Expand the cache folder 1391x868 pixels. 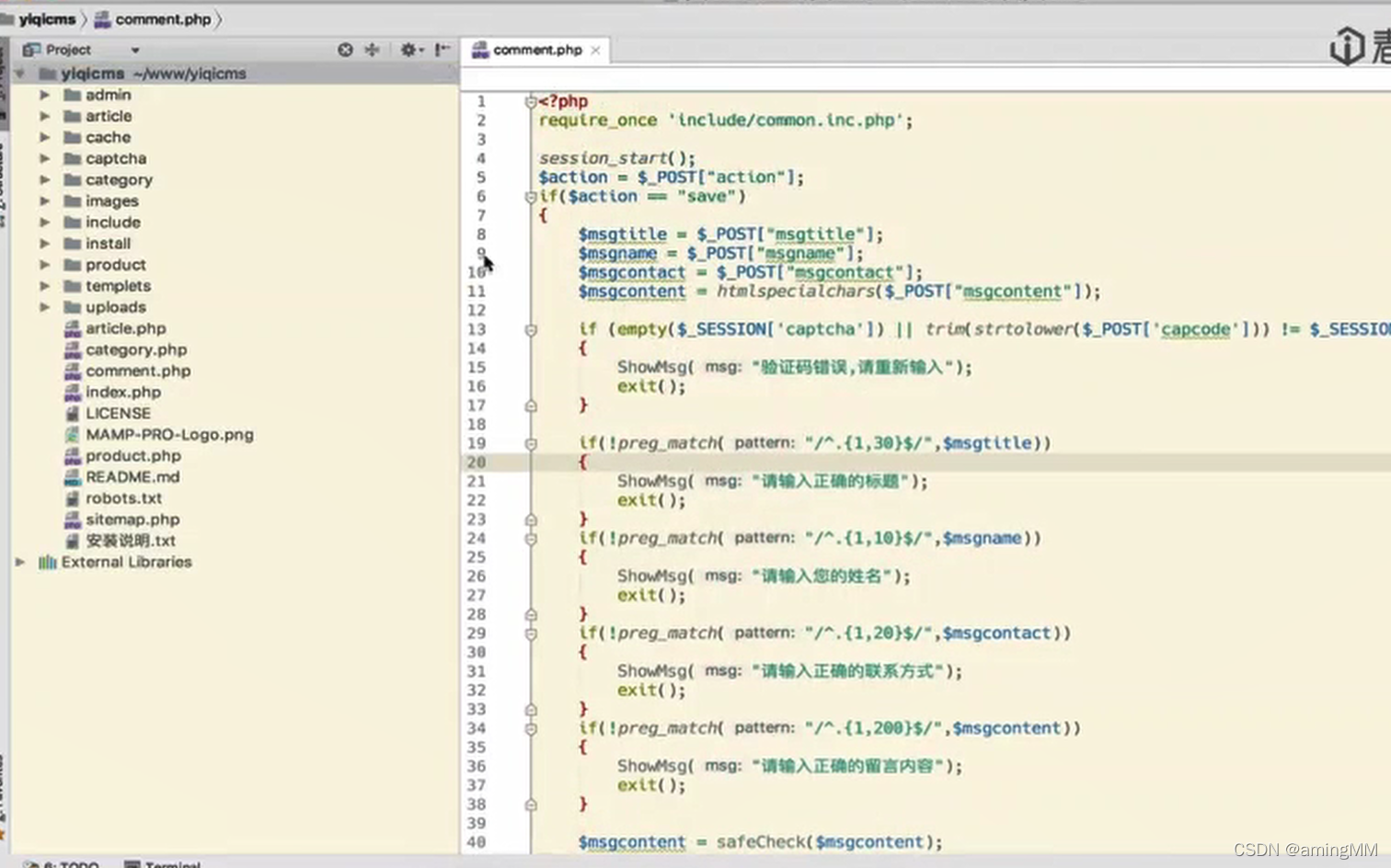(x=44, y=137)
